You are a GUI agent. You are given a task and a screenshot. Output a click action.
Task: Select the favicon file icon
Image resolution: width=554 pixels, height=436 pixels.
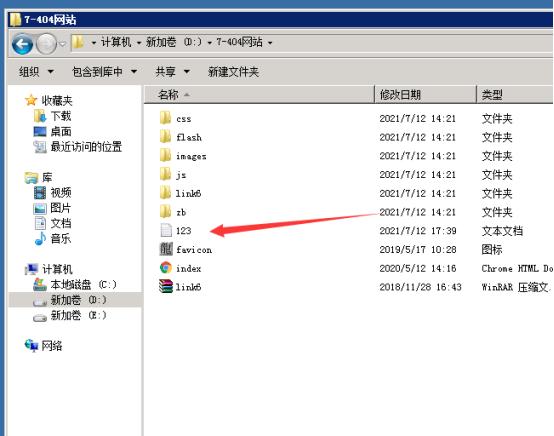[166, 249]
